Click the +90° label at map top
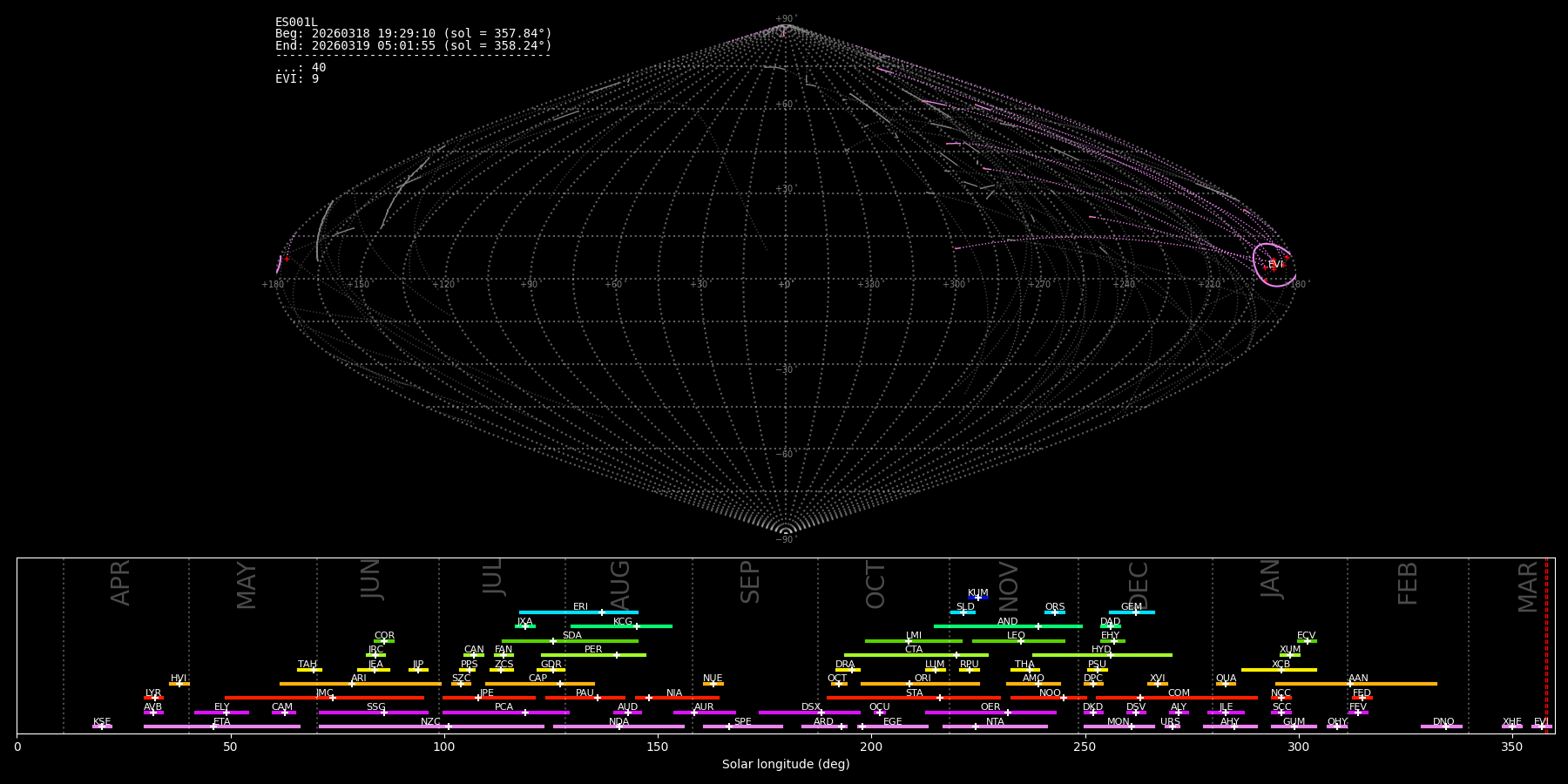This screenshot has height=784, width=1568. [786, 19]
